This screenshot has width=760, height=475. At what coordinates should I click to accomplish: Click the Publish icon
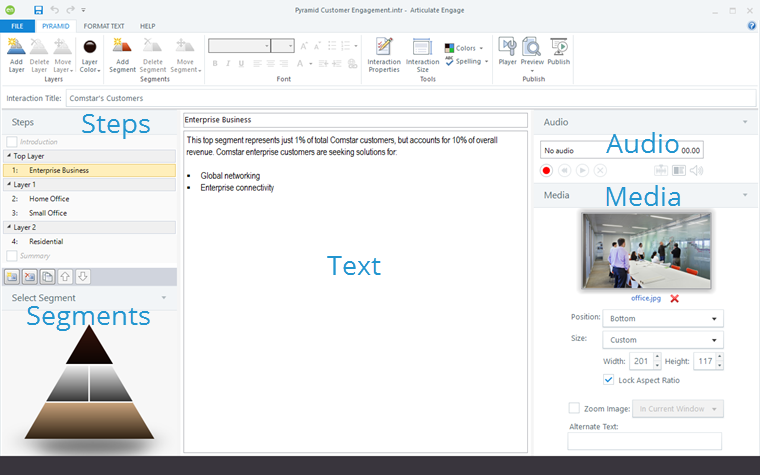(x=558, y=52)
